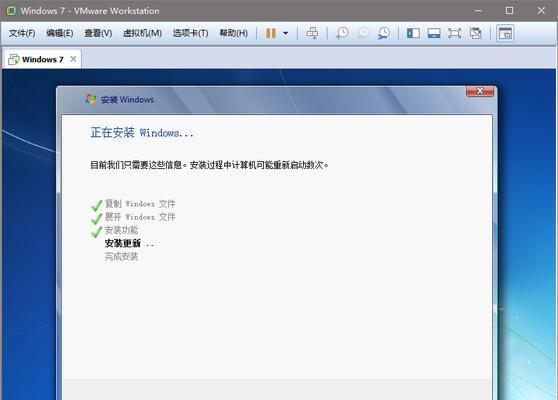Open the 编辑(E) menu
The height and width of the screenshot is (400, 558).
[60, 33]
